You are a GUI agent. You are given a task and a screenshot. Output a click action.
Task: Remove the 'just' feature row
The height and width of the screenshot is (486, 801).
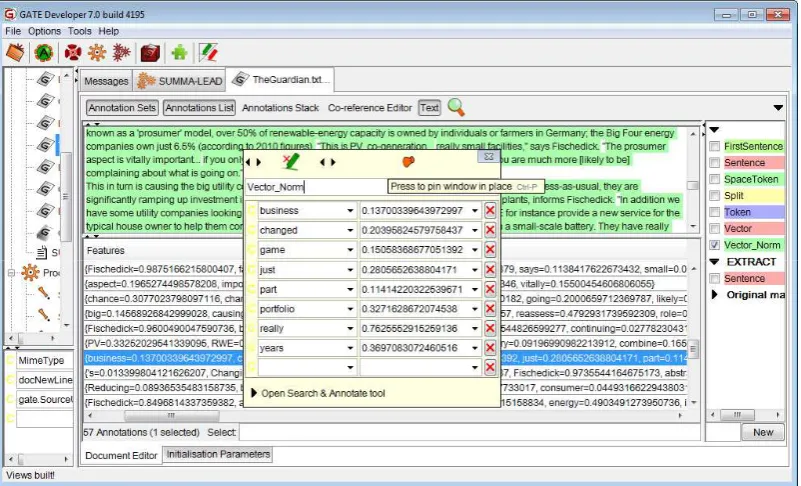[x=490, y=269]
